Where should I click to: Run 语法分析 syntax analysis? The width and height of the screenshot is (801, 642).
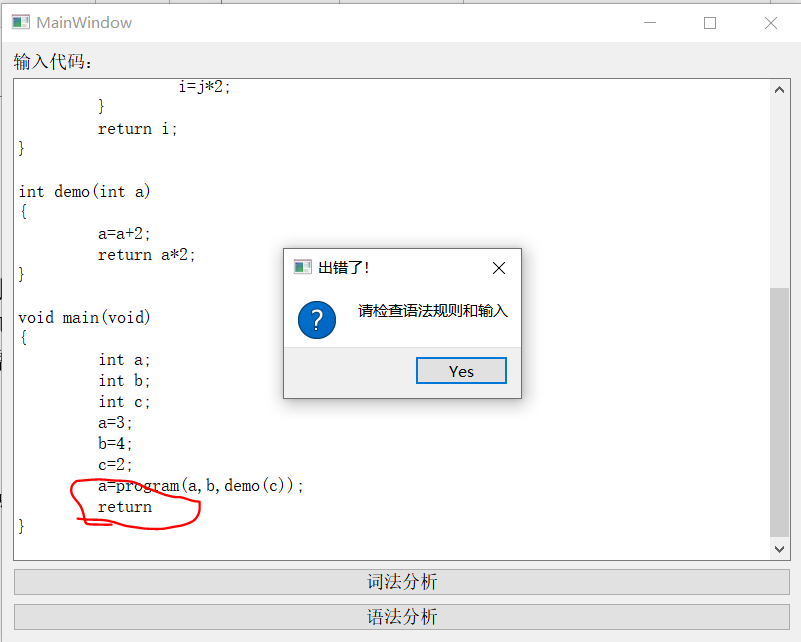(x=402, y=617)
